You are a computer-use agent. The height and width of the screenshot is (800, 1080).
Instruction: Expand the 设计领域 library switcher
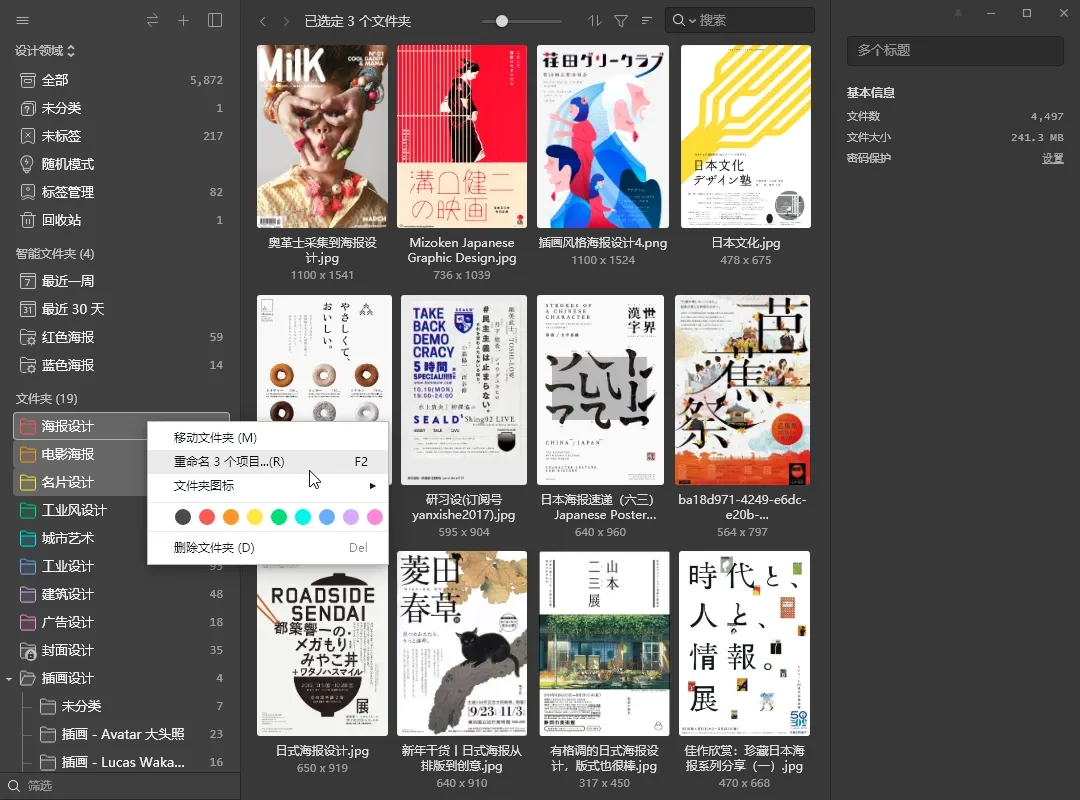pos(45,51)
